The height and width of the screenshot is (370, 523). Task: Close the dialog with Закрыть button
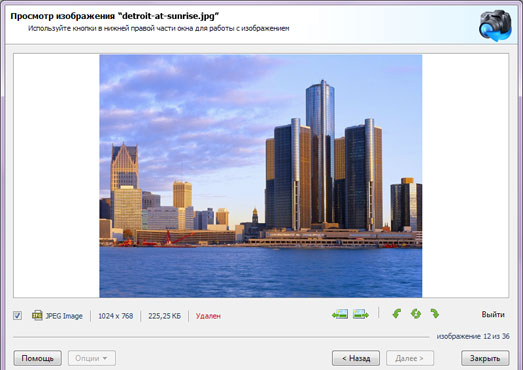click(x=485, y=358)
